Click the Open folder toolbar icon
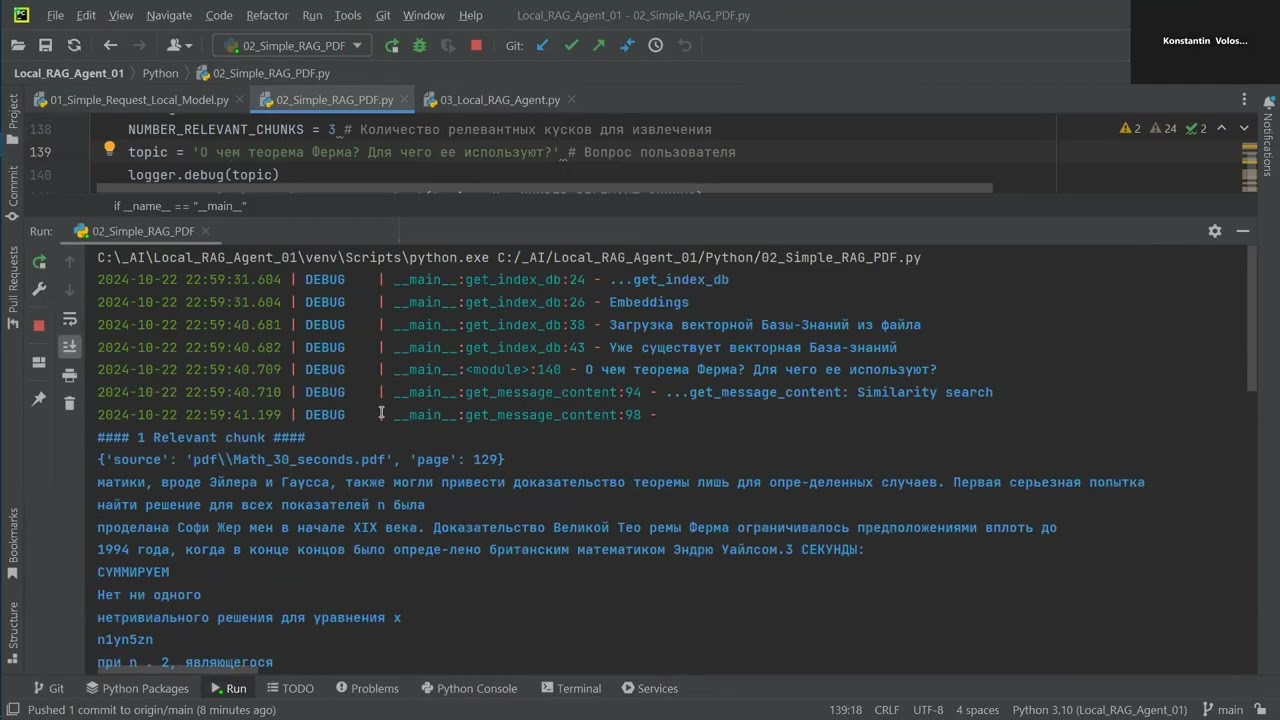The width and height of the screenshot is (1280, 720). click(18, 45)
